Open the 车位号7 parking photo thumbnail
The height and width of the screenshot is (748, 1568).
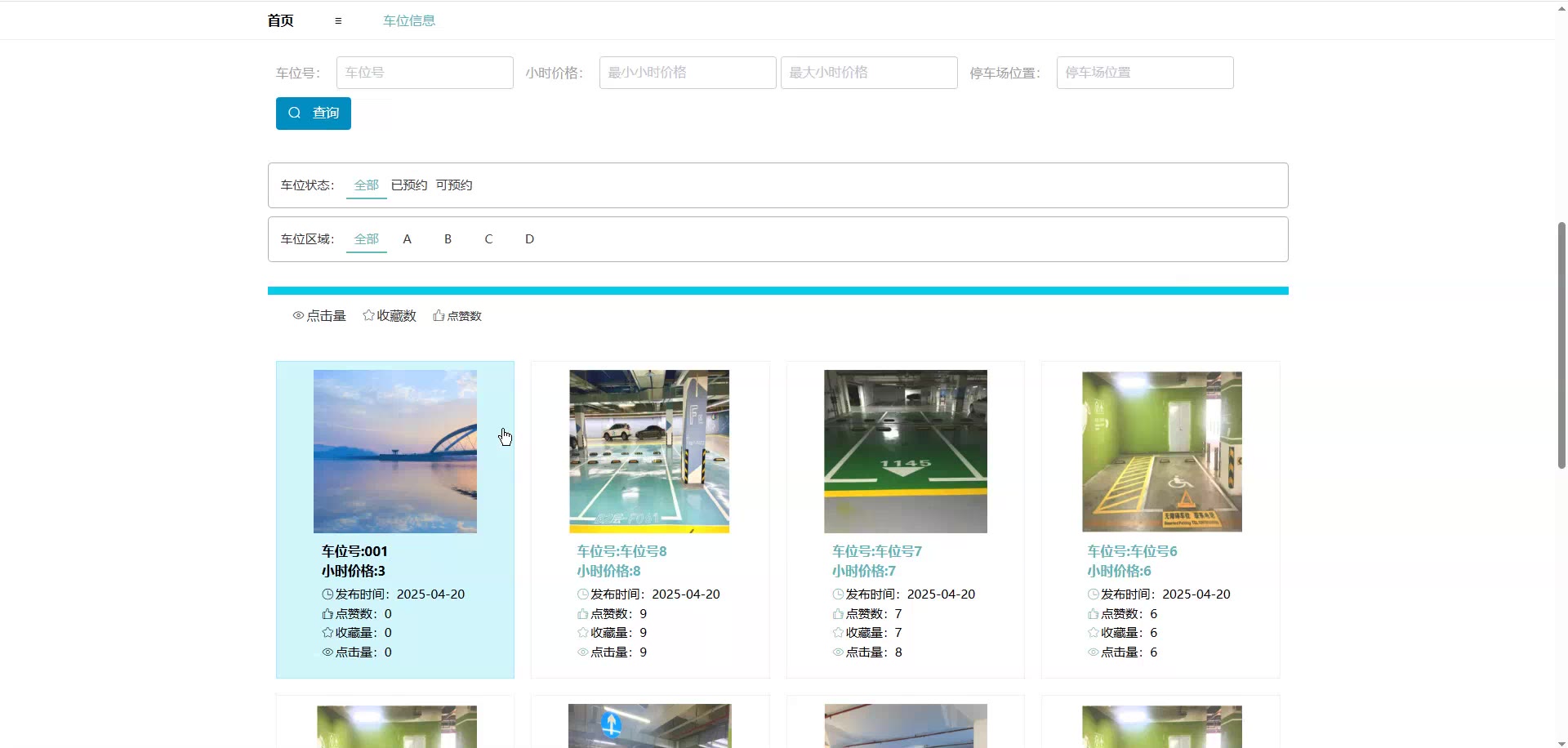pyautogui.click(x=905, y=451)
